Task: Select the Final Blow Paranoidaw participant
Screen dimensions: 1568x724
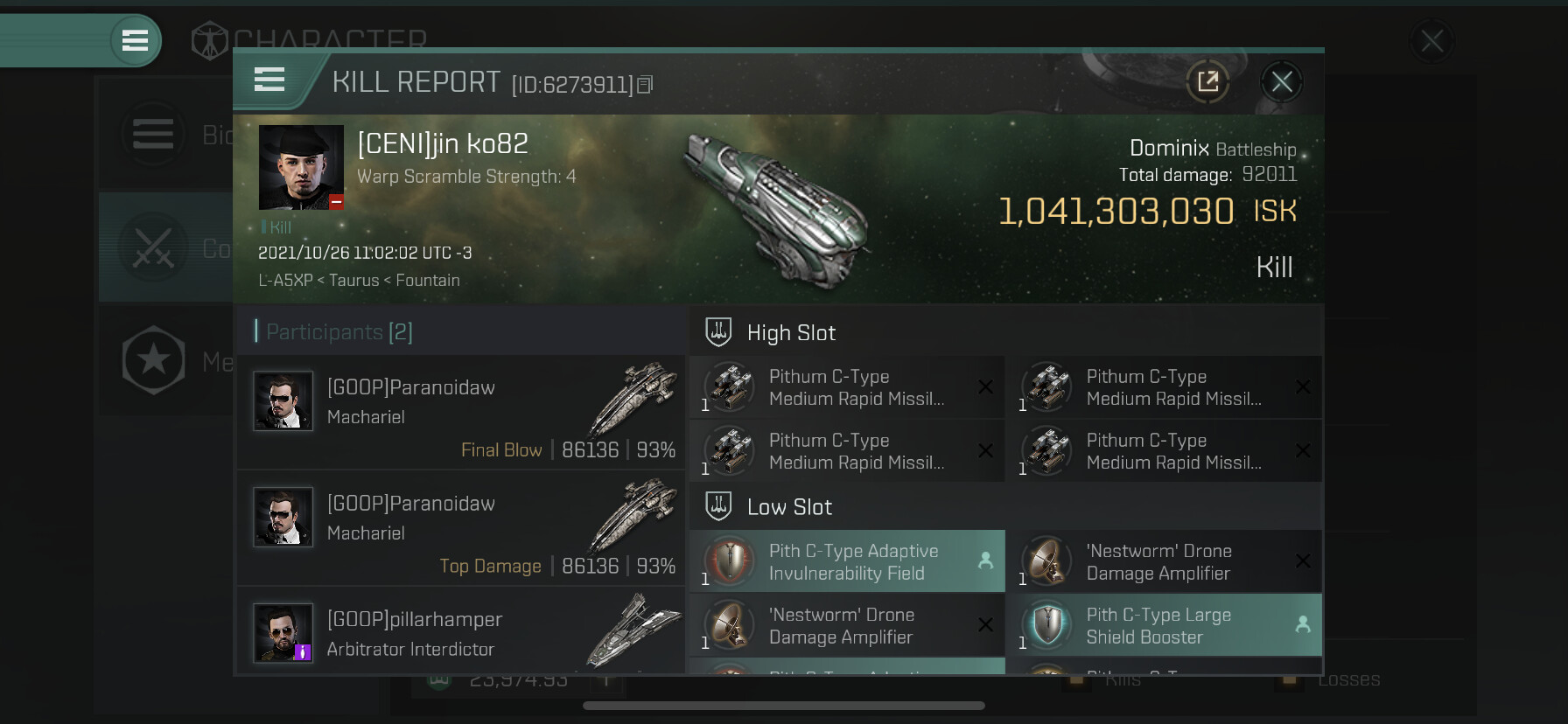Action: click(x=460, y=412)
